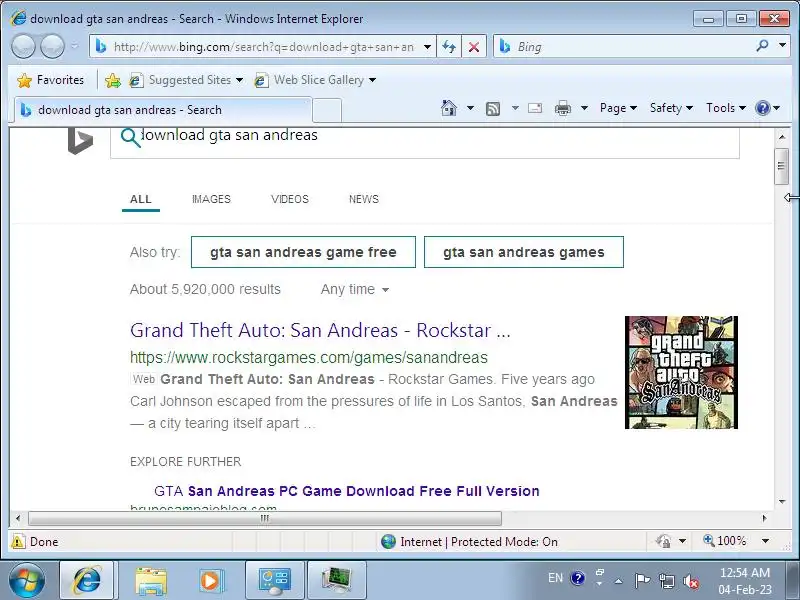800x600 pixels.
Task: Add to Favorites bar star icon
Action: 112,80
